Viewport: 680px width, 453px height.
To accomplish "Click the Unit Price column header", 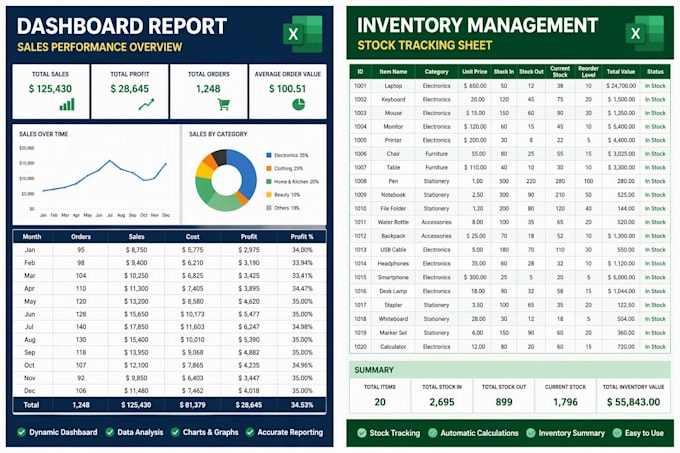I will [x=474, y=72].
